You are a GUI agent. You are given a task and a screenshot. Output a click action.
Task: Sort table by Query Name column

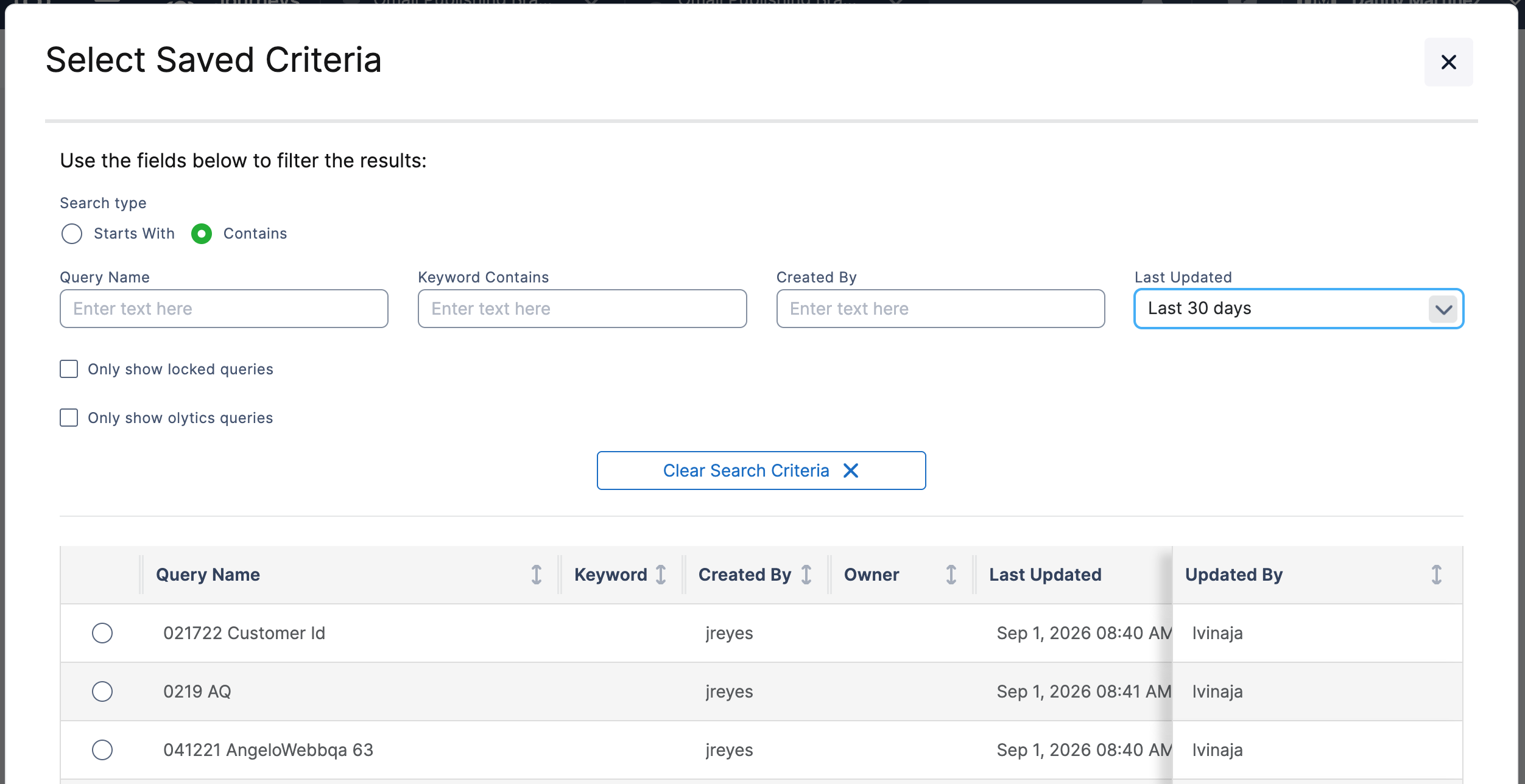(x=537, y=575)
